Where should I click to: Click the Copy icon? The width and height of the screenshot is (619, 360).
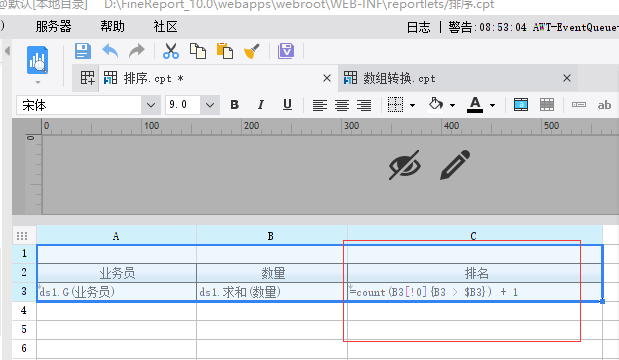(198, 51)
